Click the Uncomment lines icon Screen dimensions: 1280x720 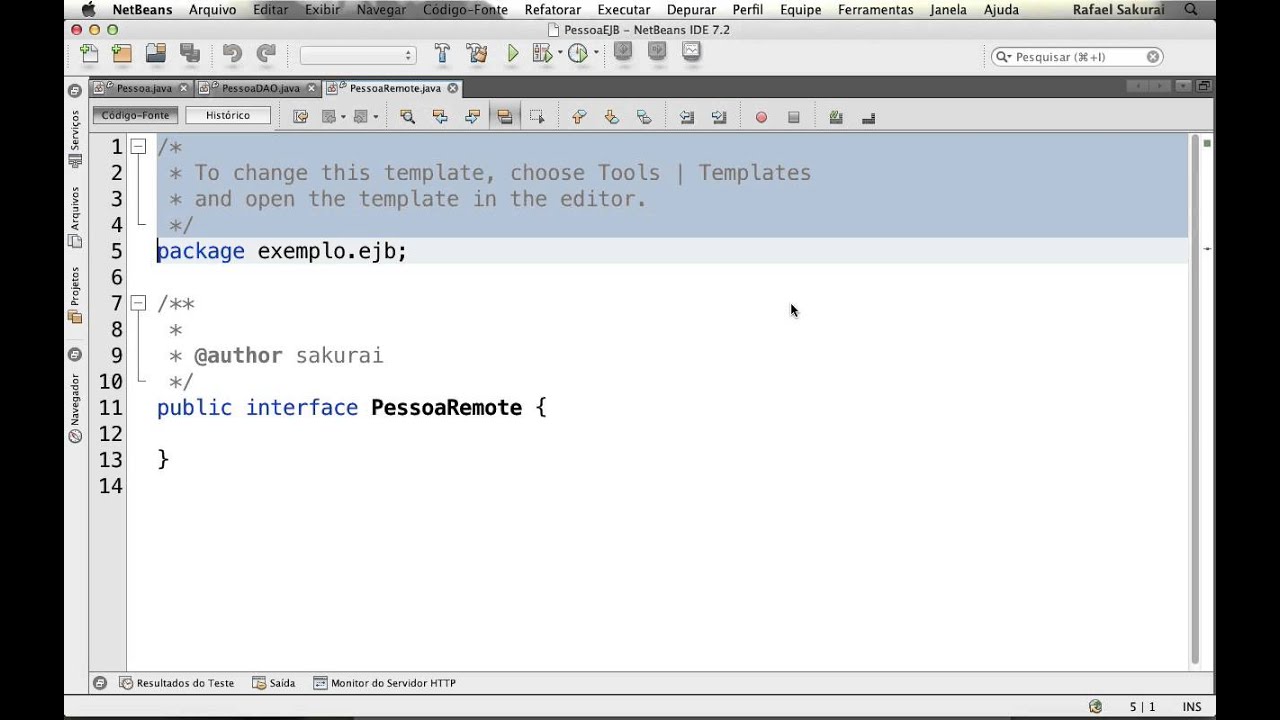(868, 117)
